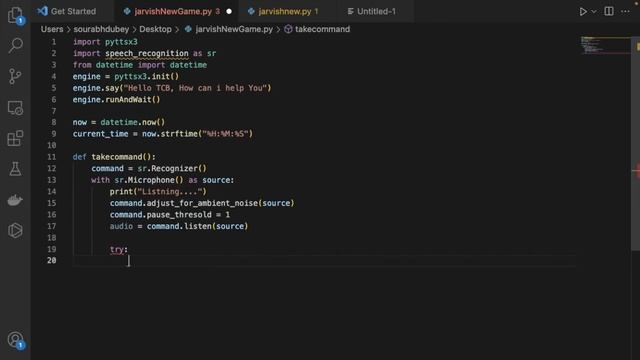Open the Source Control view
Screen dimensions: 640x360
click(15, 76)
